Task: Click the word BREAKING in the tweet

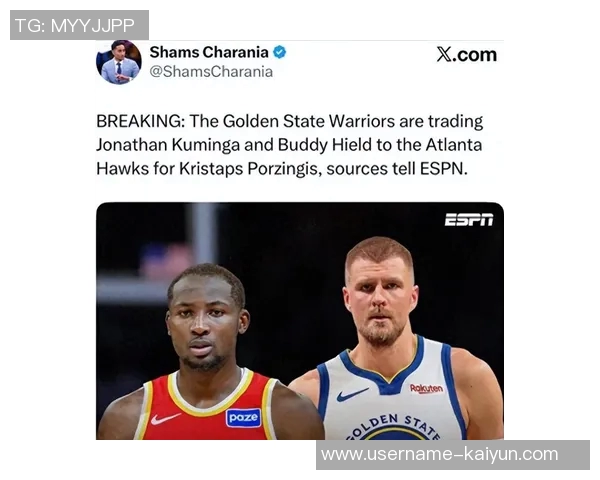Action: [x=140, y=121]
